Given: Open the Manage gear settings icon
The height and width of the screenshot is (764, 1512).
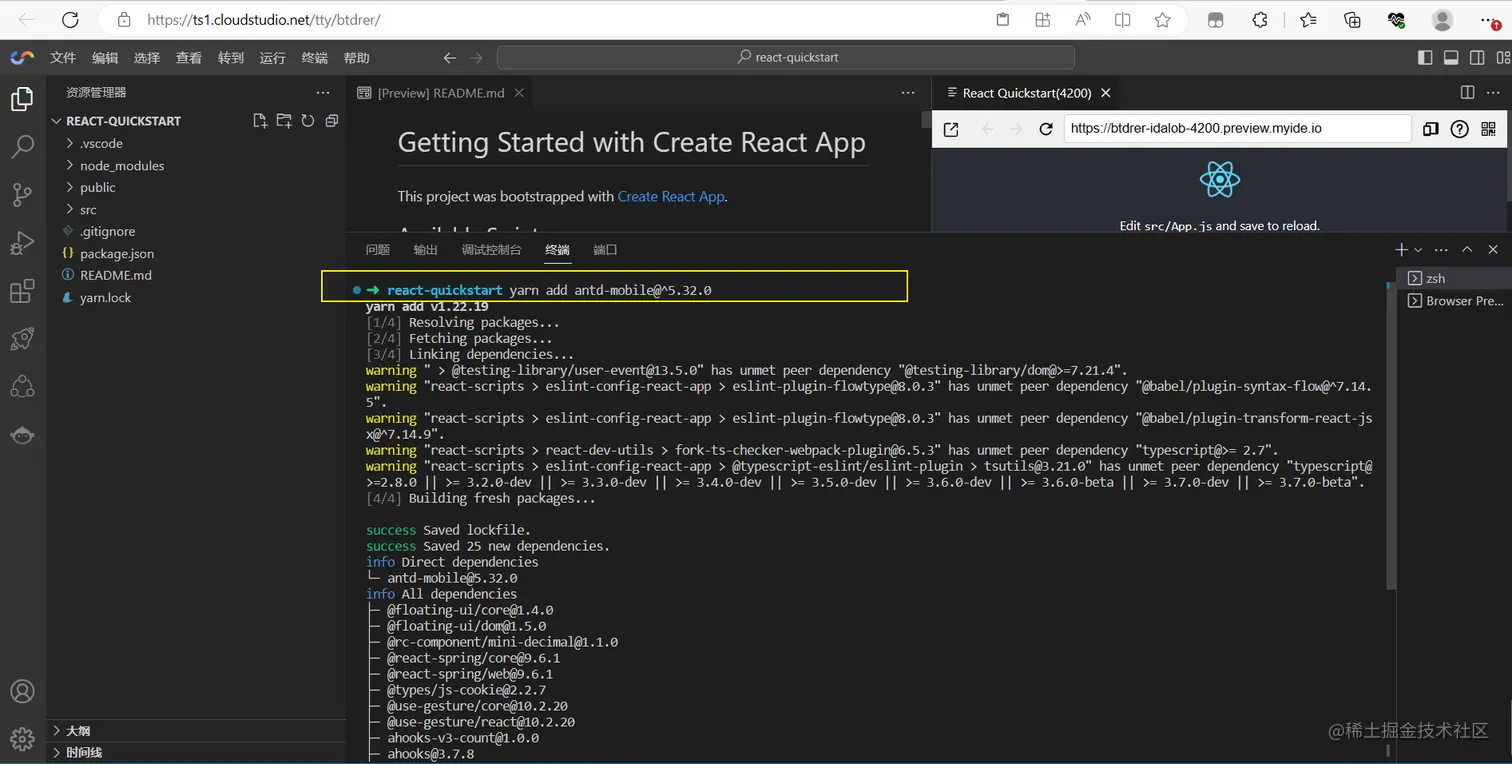Looking at the screenshot, I should coord(22,739).
